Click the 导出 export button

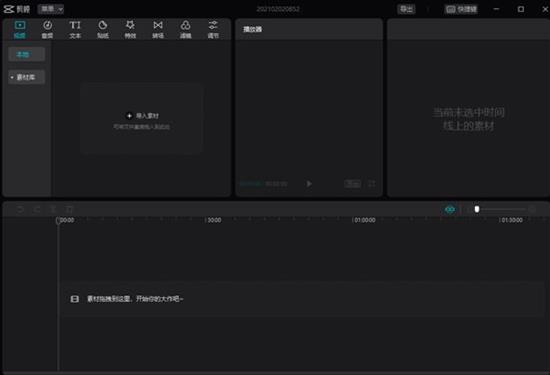[x=407, y=9]
